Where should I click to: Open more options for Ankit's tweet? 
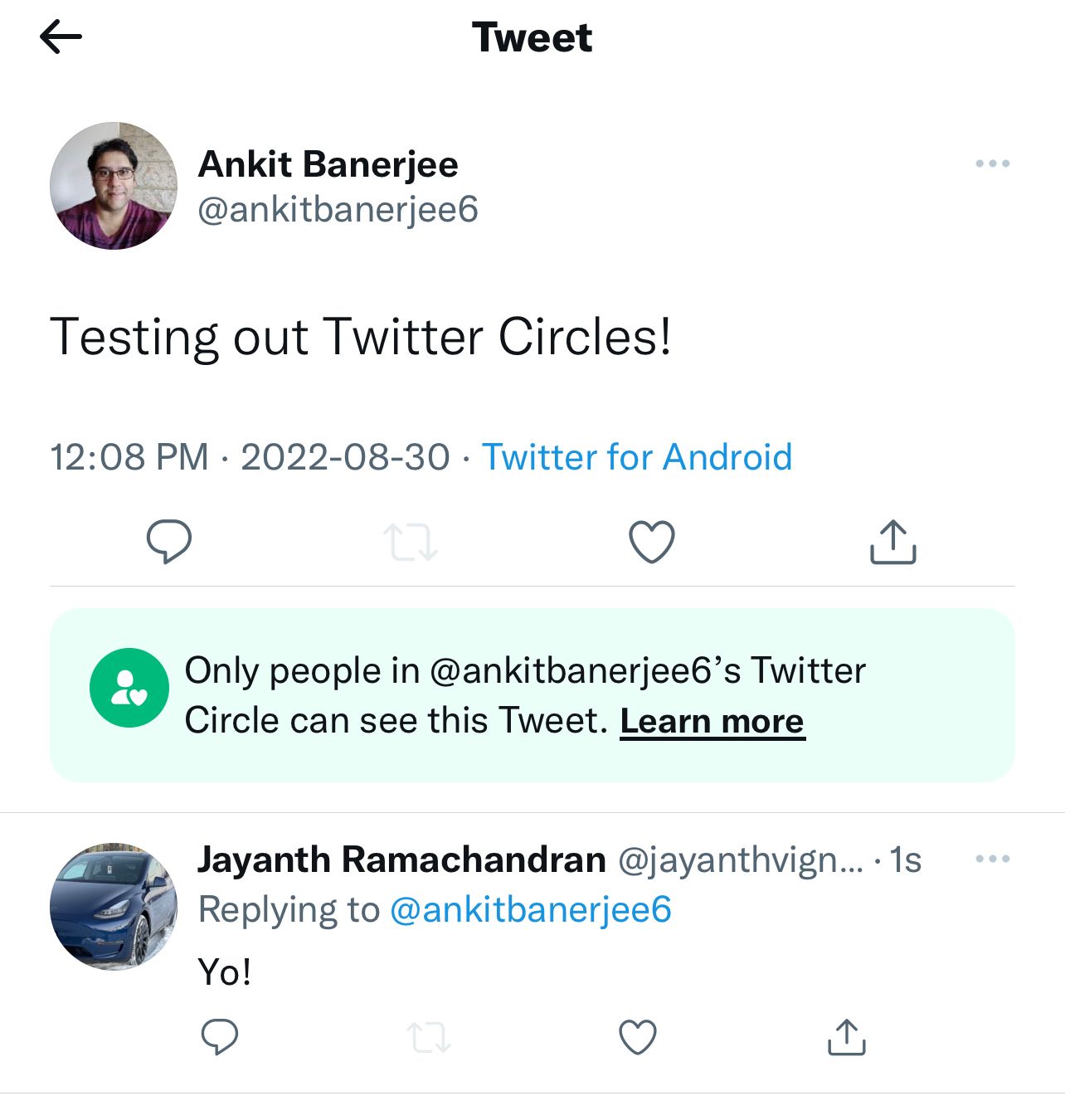click(992, 163)
